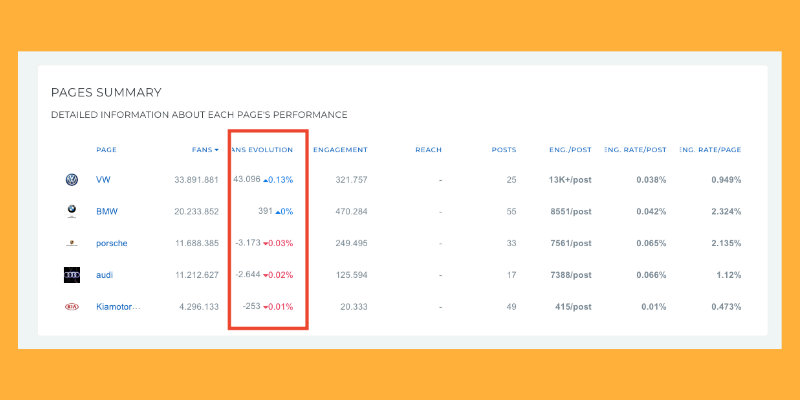Select BMW fans value 20.233.852
The image size is (800, 400).
point(196,211)
